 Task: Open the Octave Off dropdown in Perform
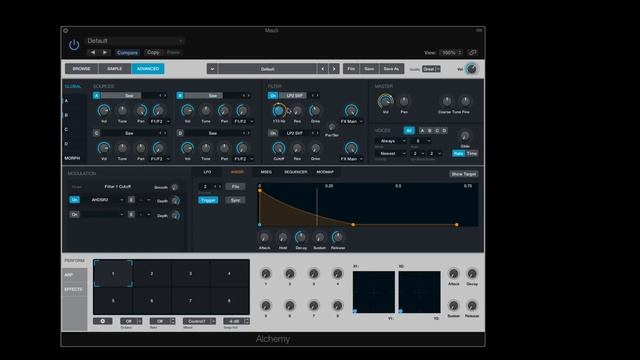pyautogui.click(x=131, y=321)
